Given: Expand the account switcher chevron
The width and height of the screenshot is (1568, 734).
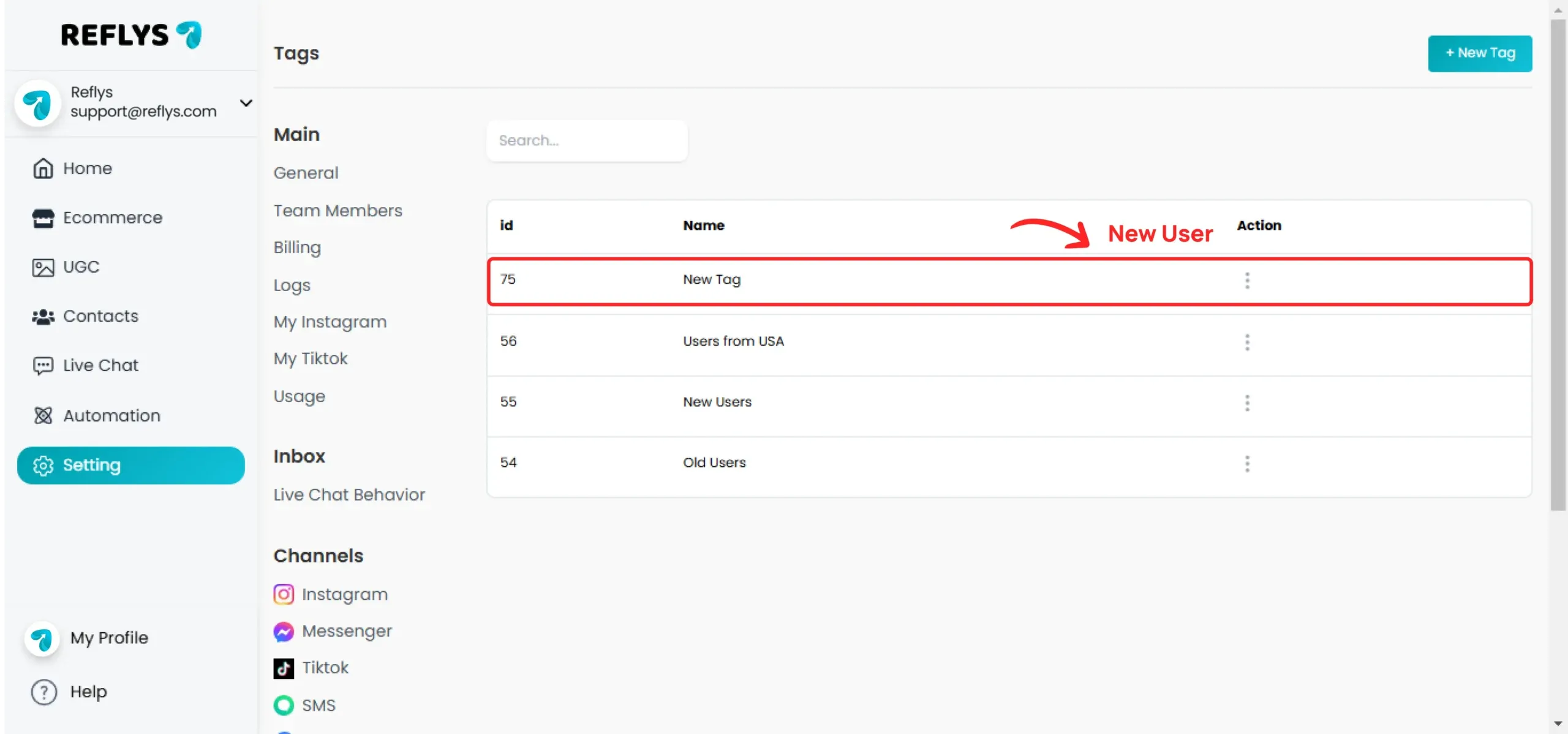Looking at the screenshot, I should click(246, 103).
